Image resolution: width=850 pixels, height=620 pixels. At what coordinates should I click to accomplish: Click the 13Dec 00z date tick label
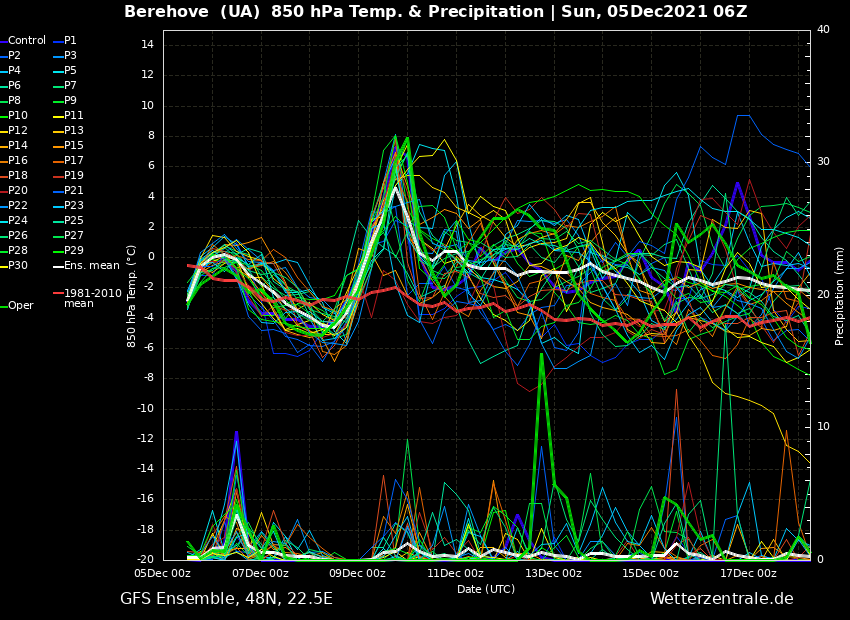point(553,573)
